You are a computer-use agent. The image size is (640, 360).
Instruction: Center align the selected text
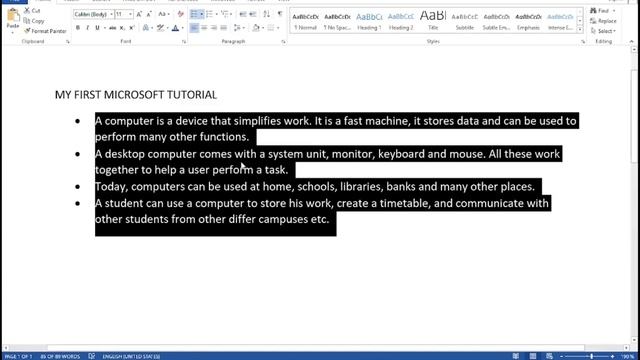coord(204,28)
